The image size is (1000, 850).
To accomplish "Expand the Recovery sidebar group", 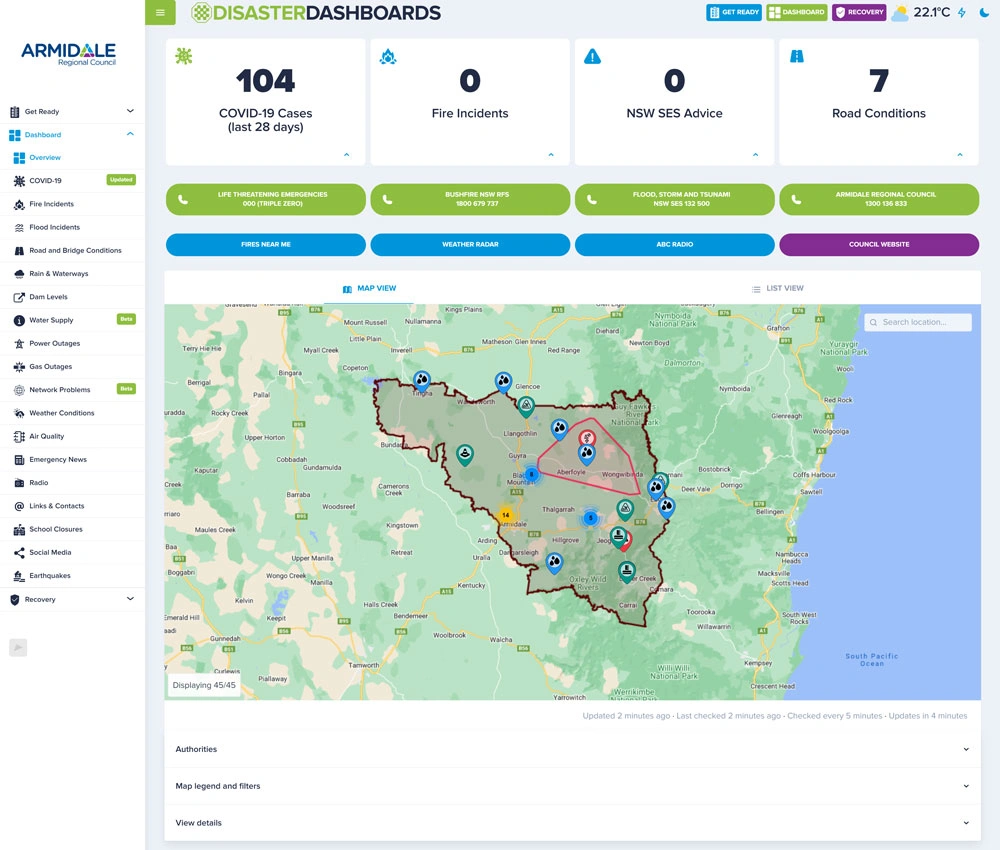I will click(72, 599).
